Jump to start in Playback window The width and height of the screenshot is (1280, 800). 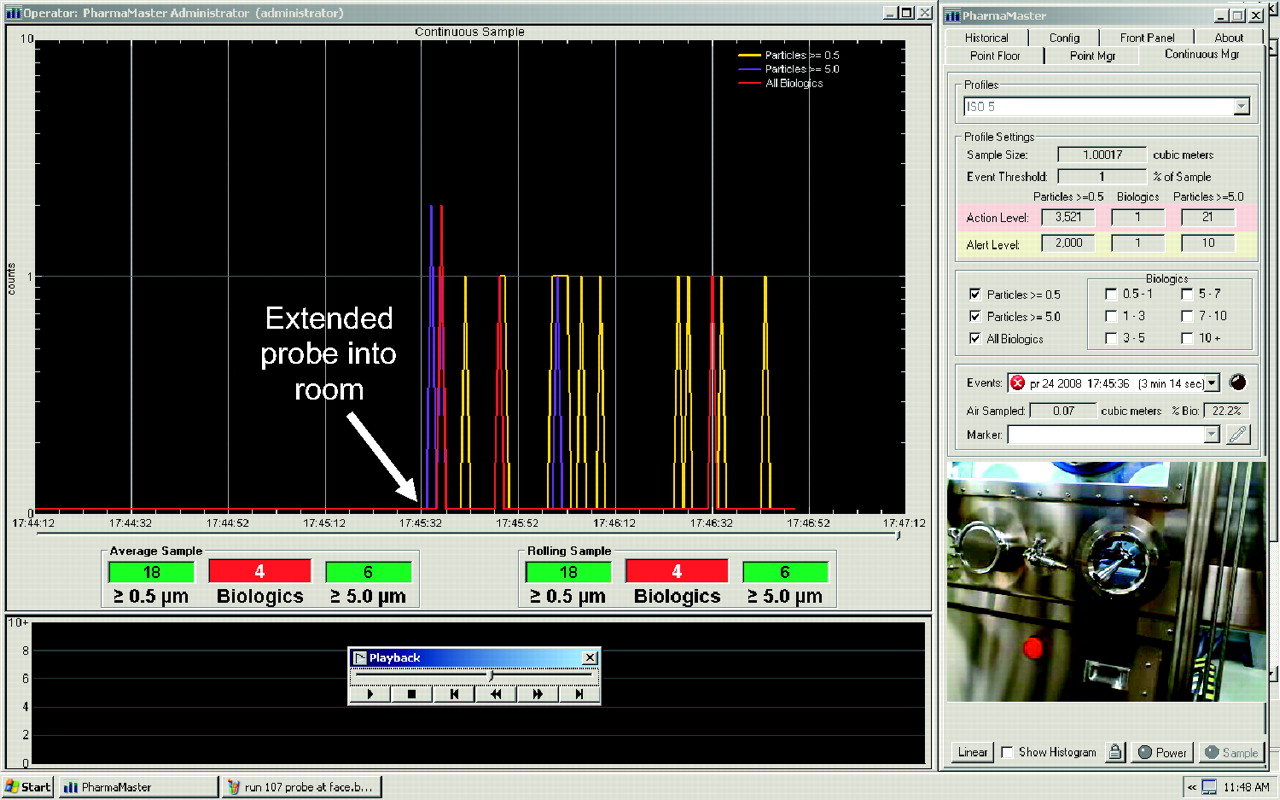tap(454, 694)
